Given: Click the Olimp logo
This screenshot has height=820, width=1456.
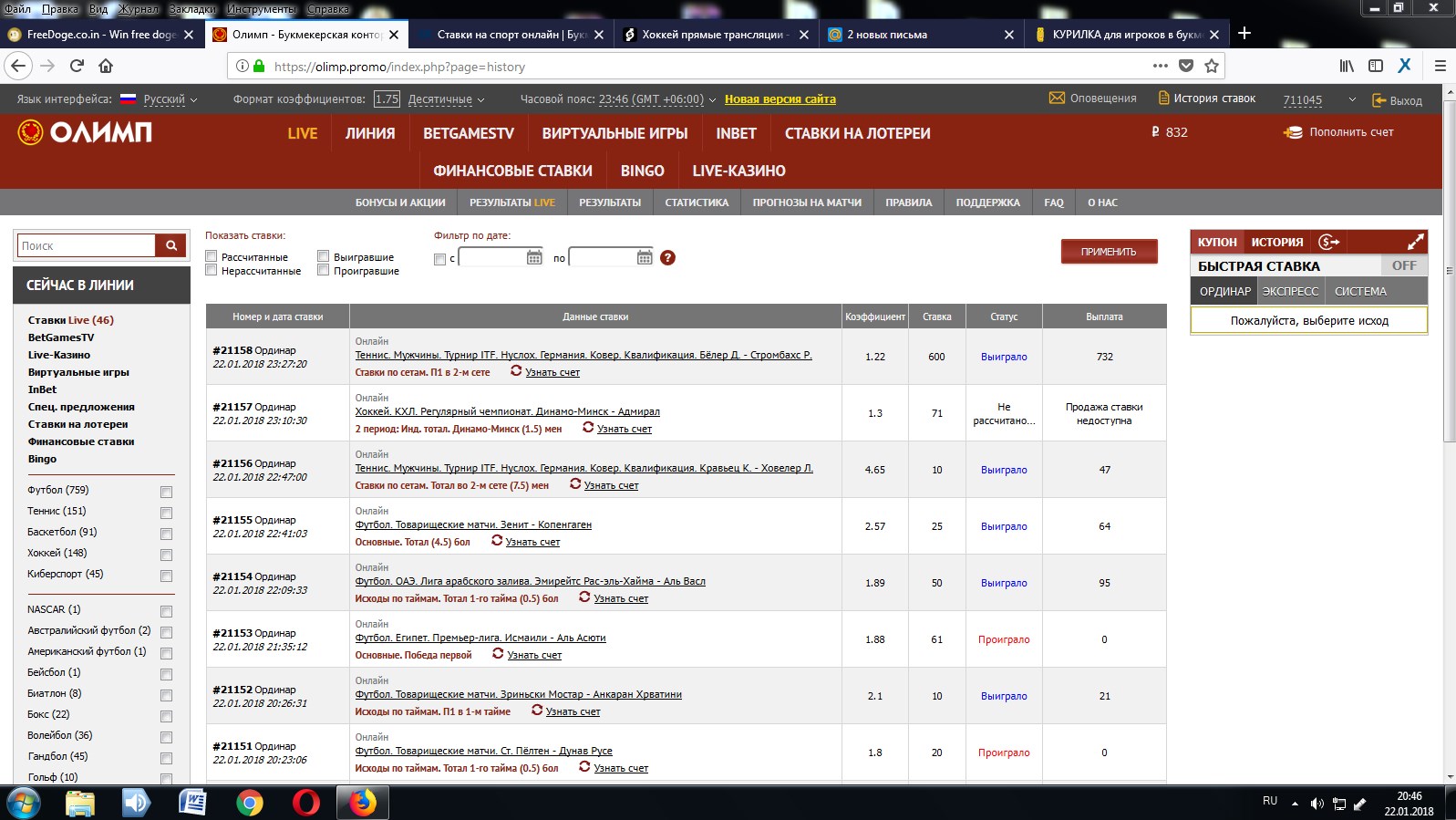Looking at the screenshot, I should [x=85, y=132].
